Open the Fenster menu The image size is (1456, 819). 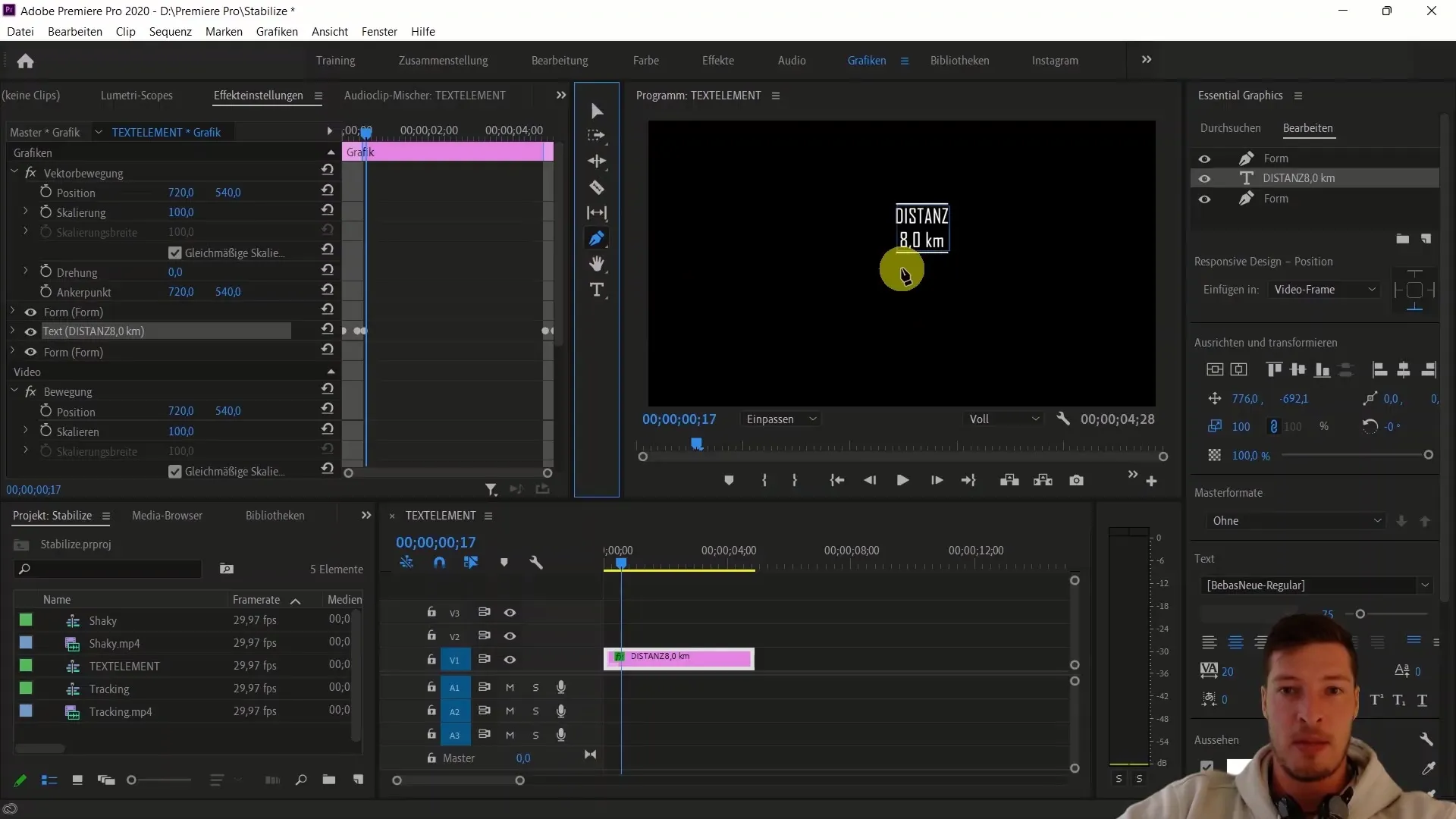point(379,32)
